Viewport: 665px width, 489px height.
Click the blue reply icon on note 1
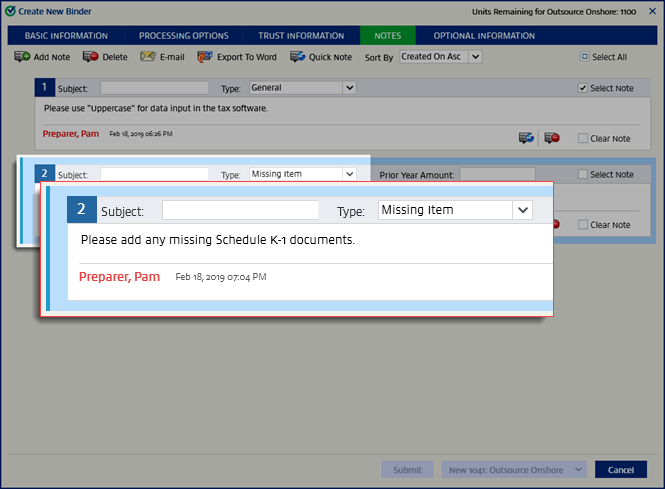tap(525, 137)
